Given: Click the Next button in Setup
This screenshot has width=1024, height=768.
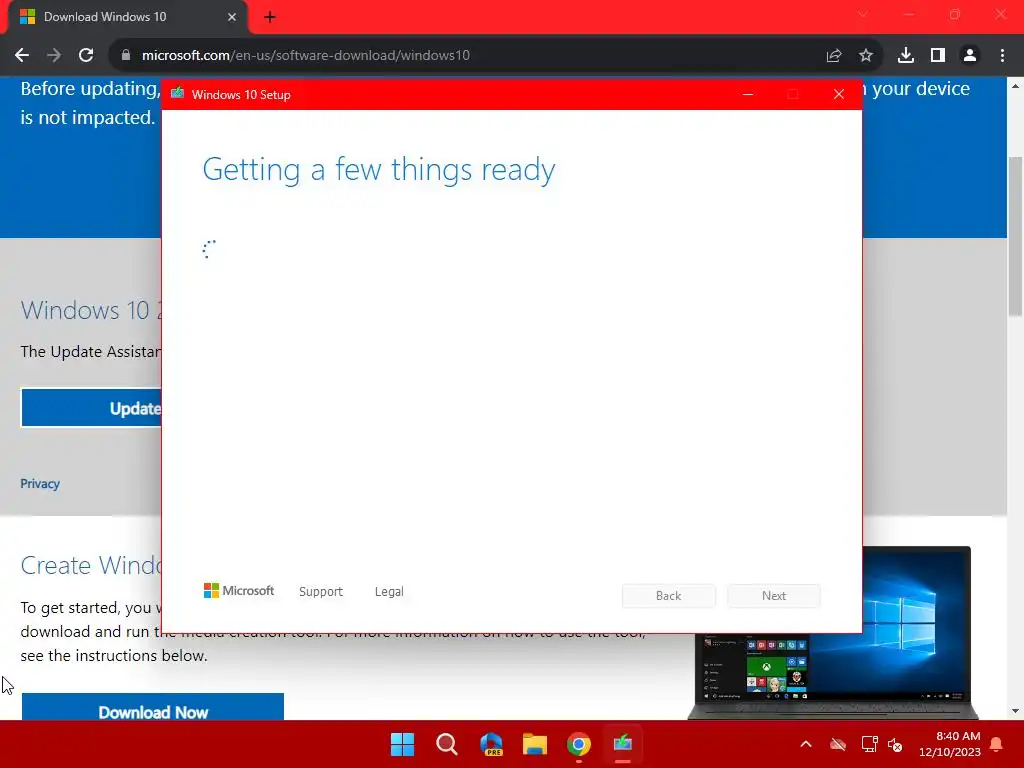Looking at the screenshot, I should pos(774,596).
